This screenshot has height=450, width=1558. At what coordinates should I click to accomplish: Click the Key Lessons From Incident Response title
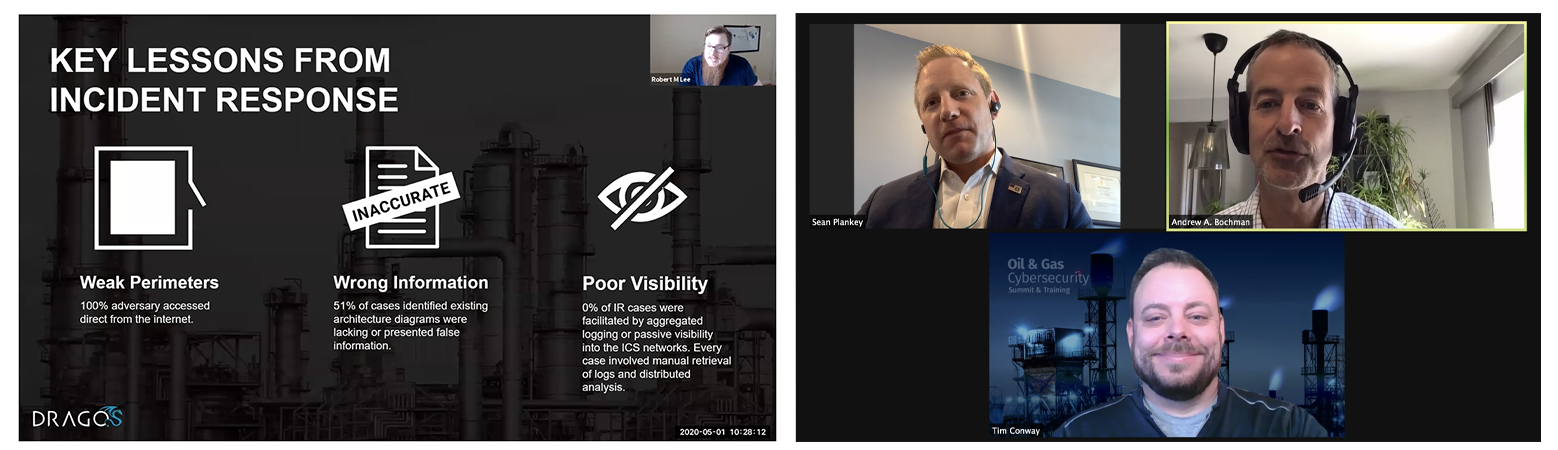pos(224,80)
